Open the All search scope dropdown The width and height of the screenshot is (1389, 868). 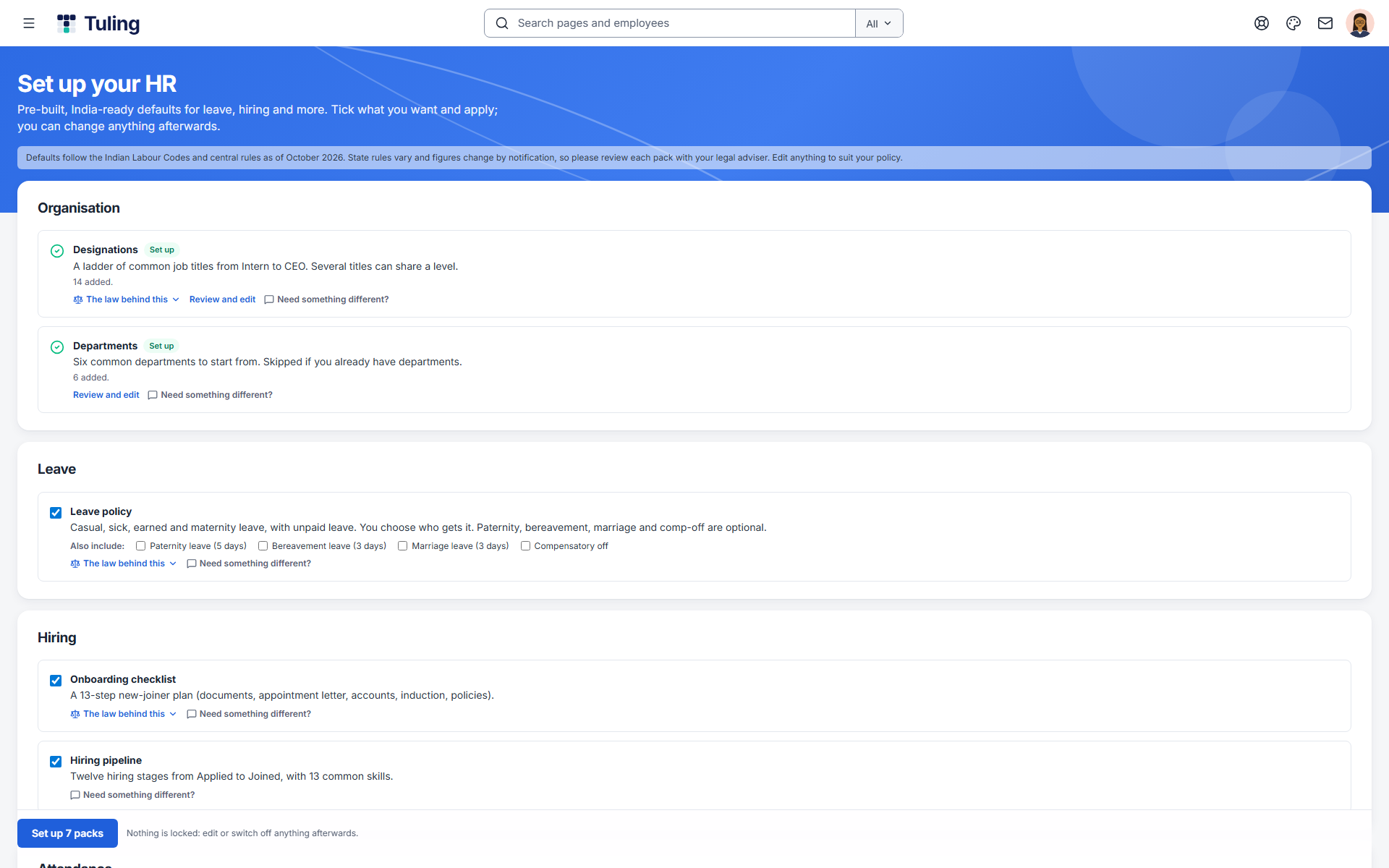point(879,23)
